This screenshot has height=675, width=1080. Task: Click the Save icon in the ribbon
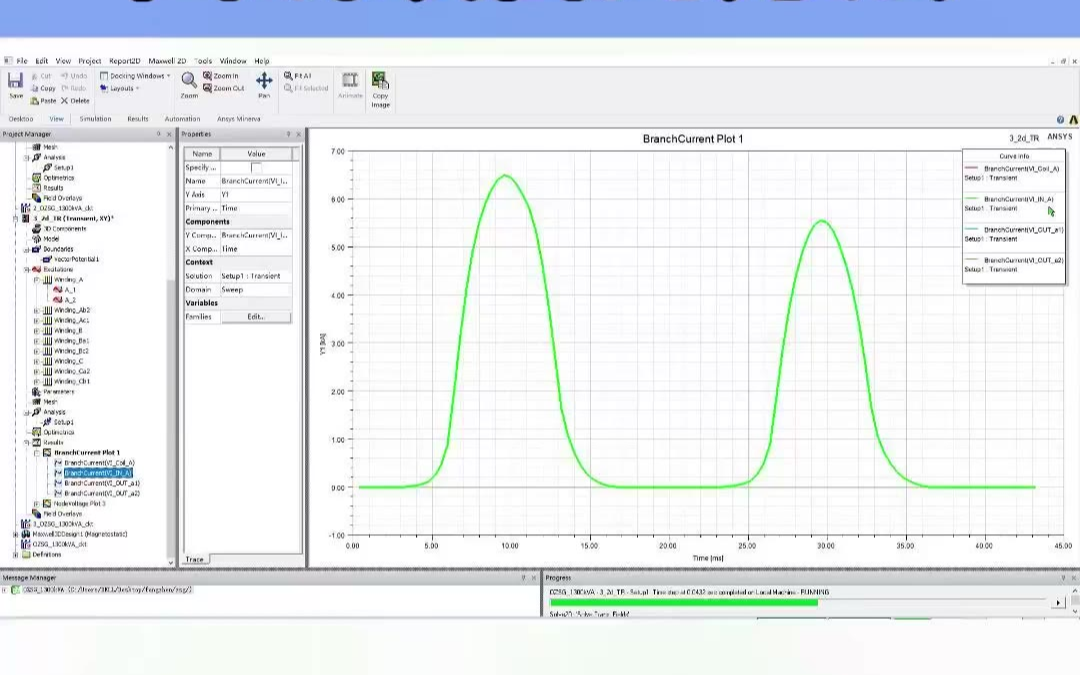tap(15, 84)
